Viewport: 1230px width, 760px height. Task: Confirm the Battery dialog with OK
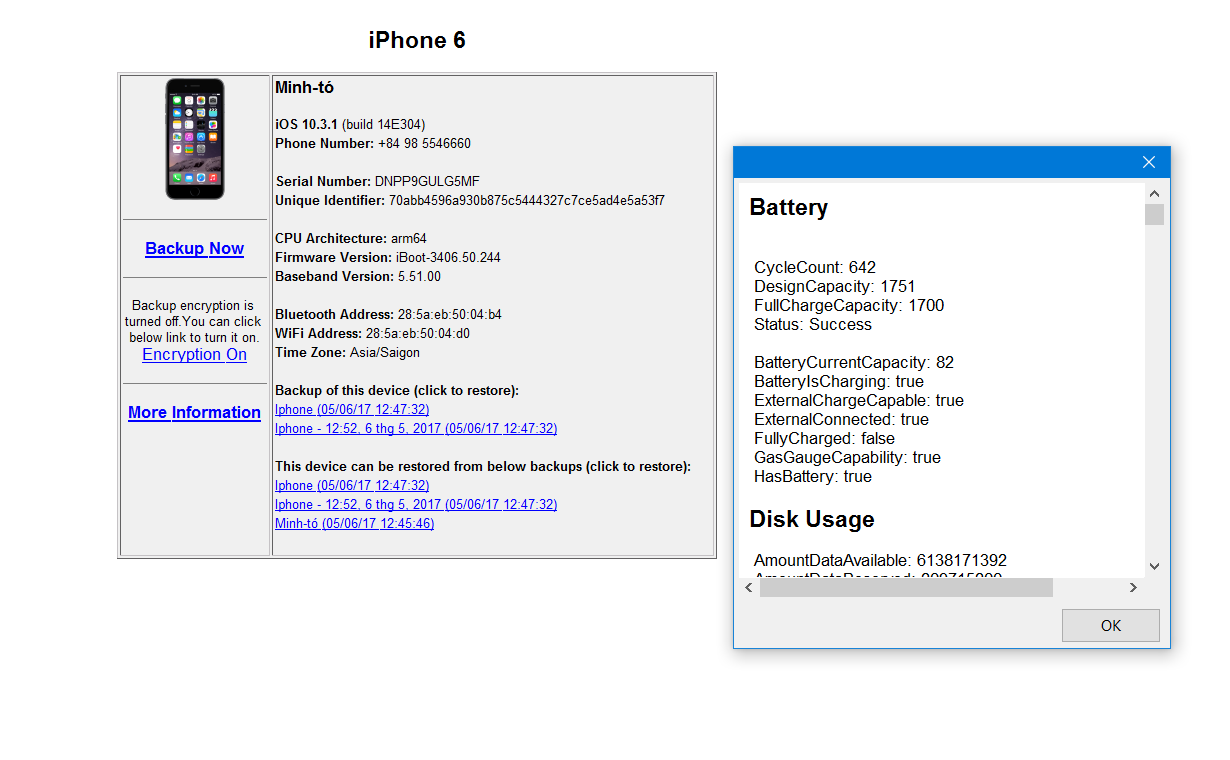click(1111, 625)
